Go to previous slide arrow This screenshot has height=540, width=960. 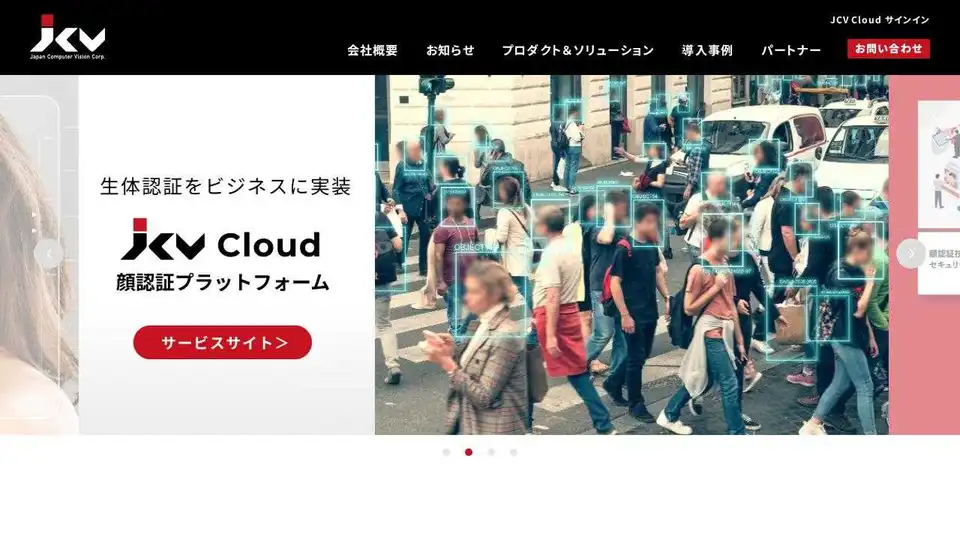point(49,253)
